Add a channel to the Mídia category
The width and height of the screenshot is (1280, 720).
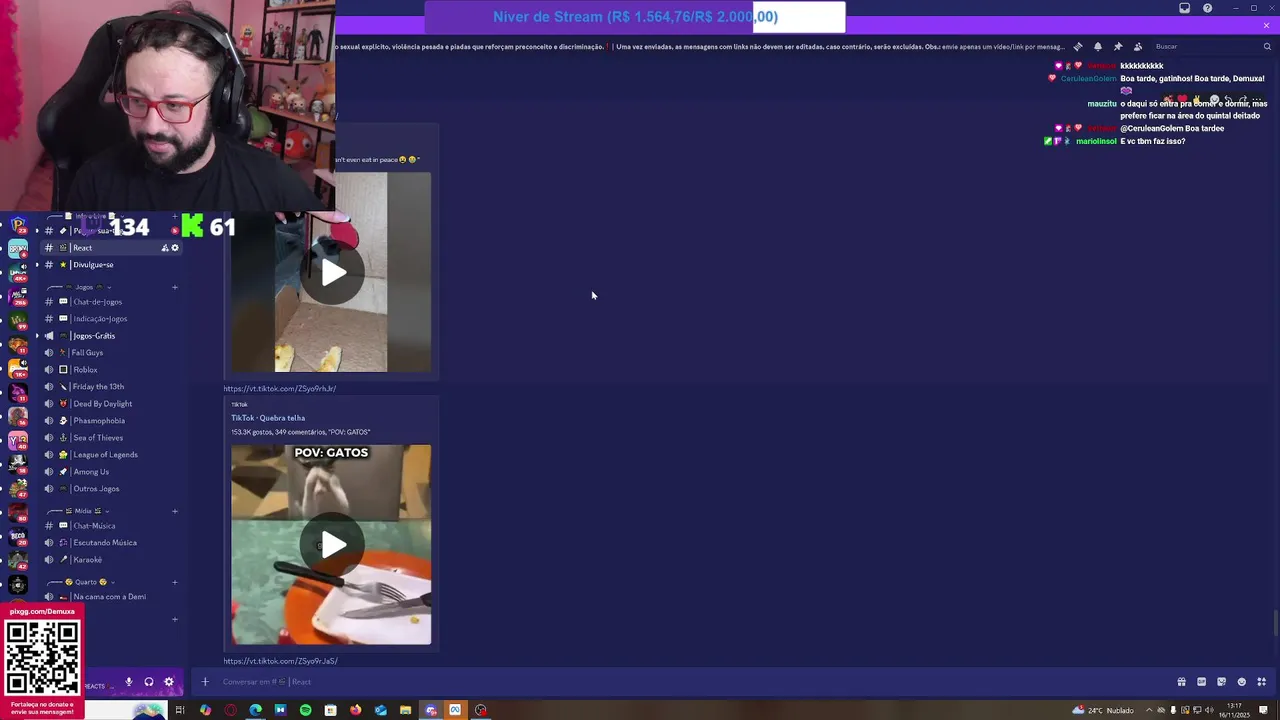(175, 511)
